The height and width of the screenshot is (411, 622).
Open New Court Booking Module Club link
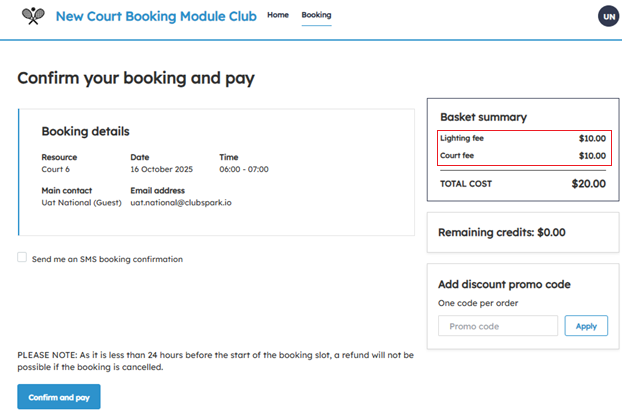point(156,16)
